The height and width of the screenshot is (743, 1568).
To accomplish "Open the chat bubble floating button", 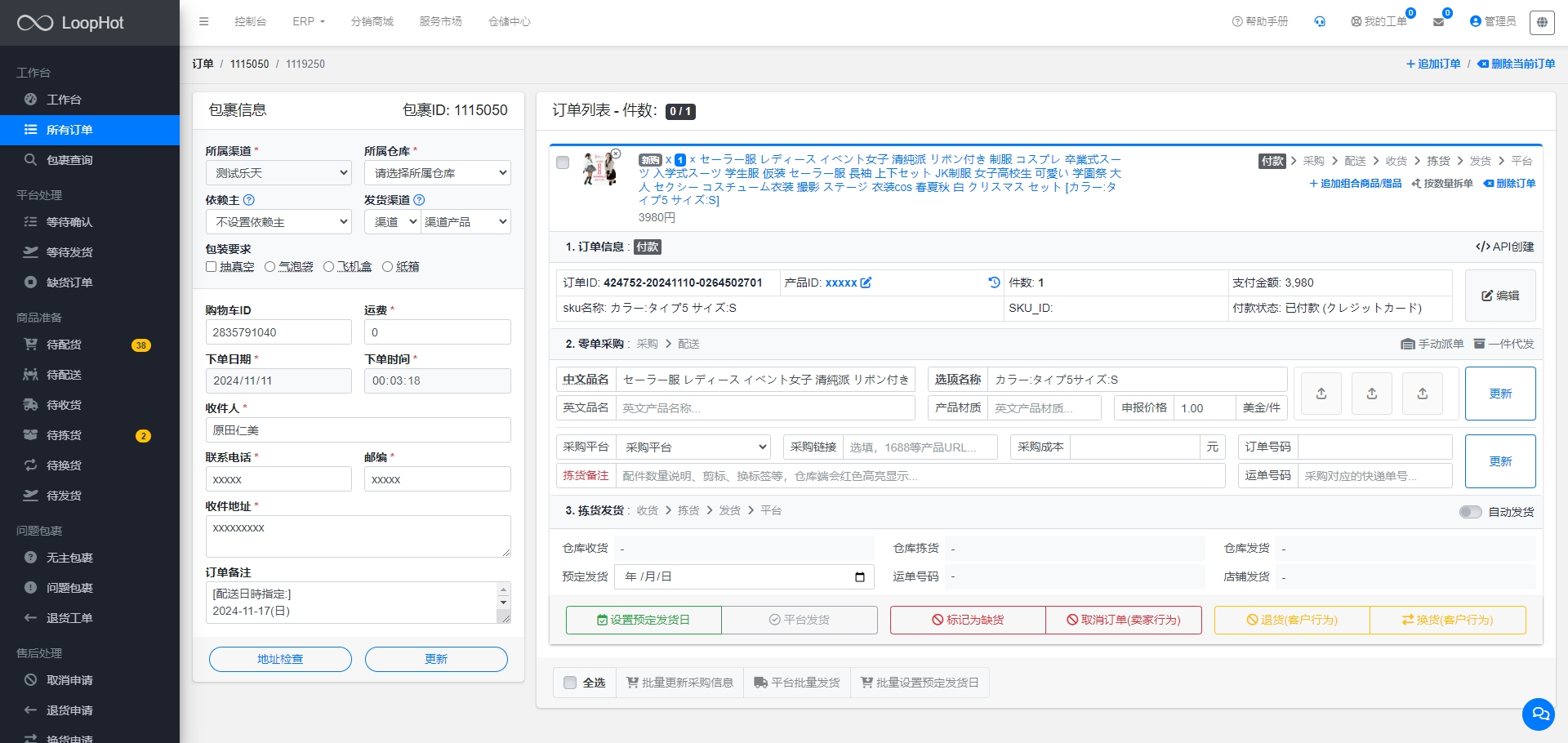I will click(1539, 714).
